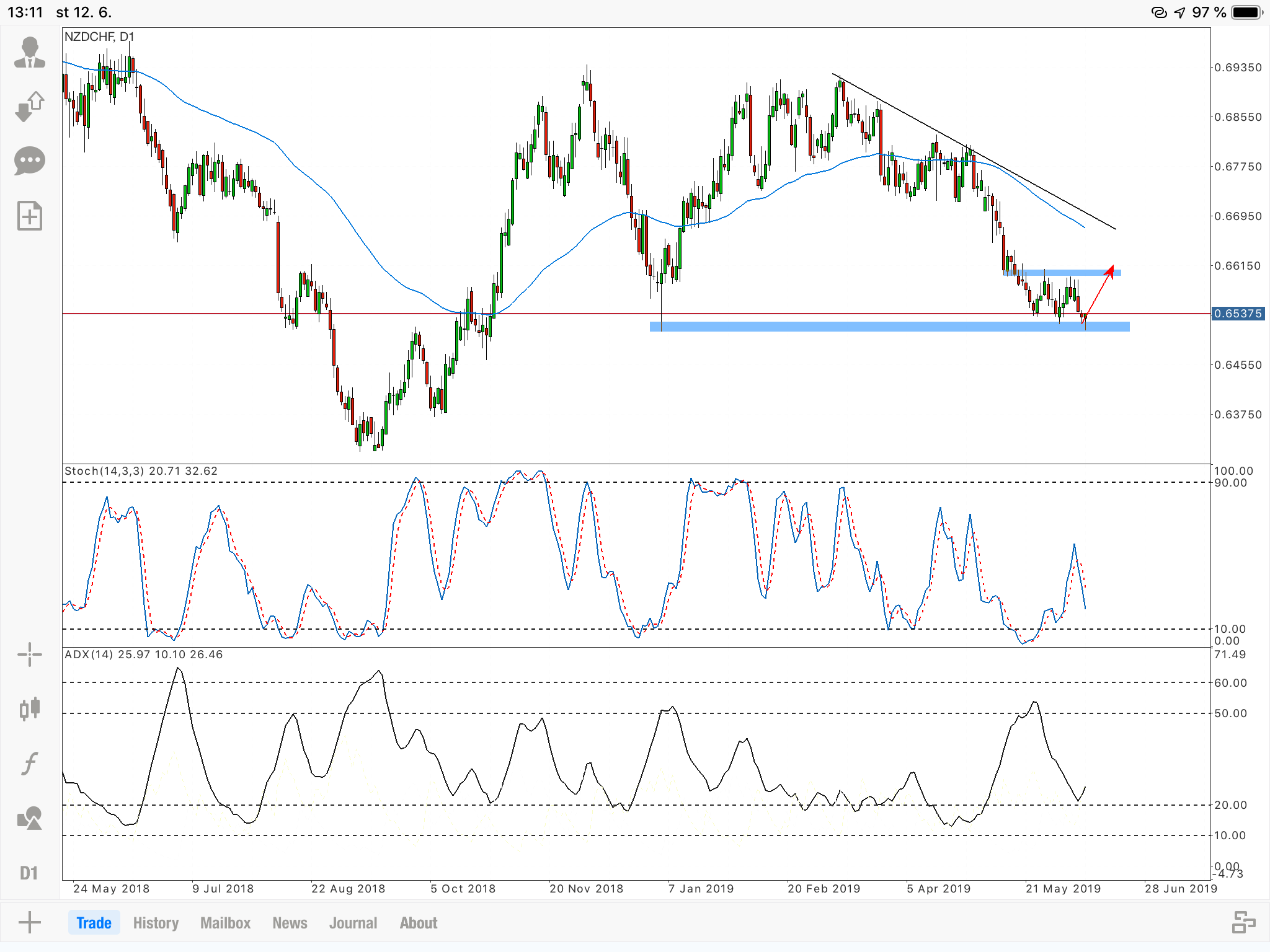Open the Journal tab
Viewport: 1270px width, 952px height.
353,923
